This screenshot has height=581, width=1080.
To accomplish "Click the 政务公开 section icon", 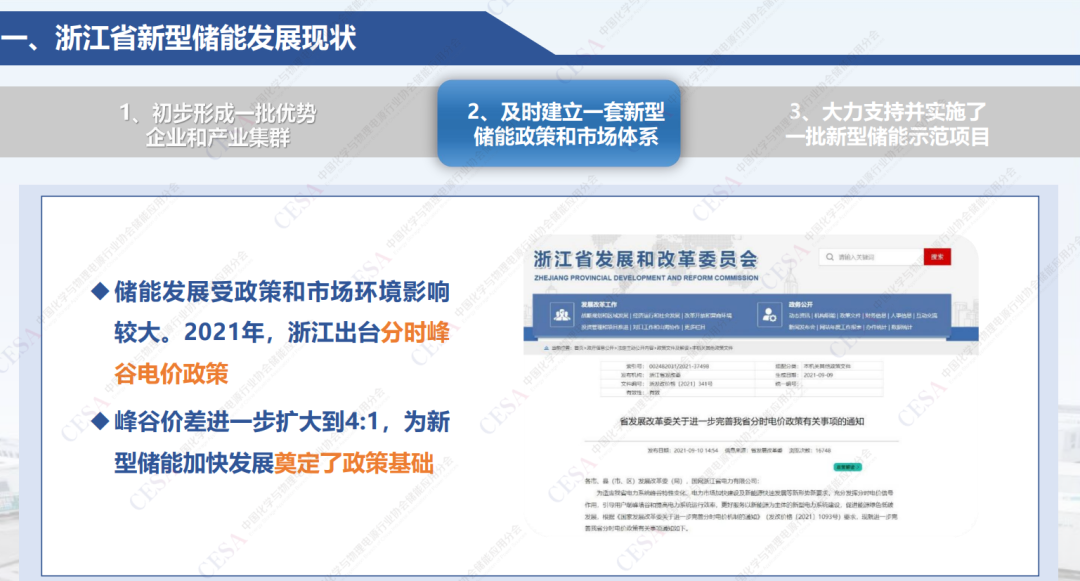I will 768,314.
